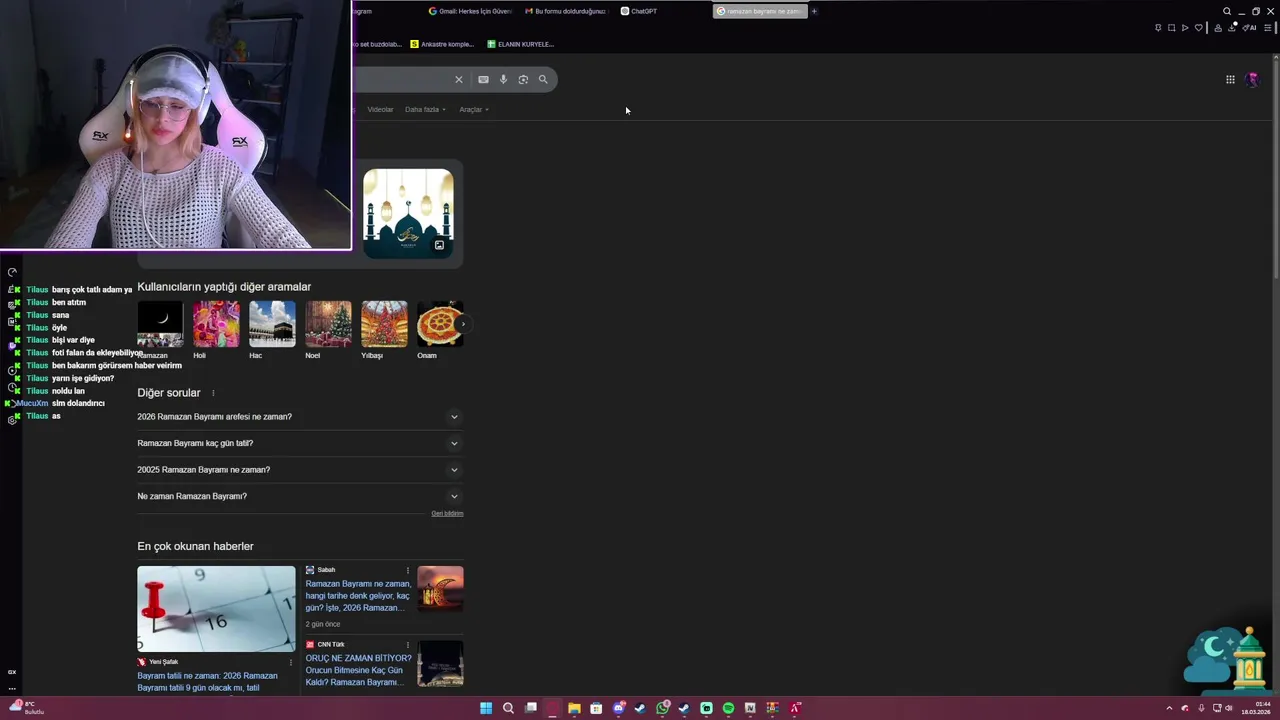
Task: Open three-dot menu on Sabah news item
Action: 407,570
